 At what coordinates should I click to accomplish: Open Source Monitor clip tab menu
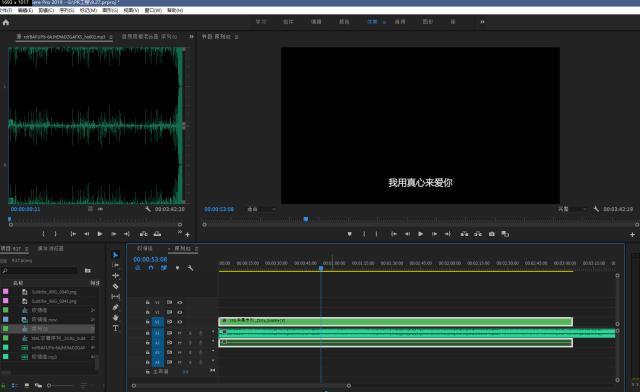111,37
